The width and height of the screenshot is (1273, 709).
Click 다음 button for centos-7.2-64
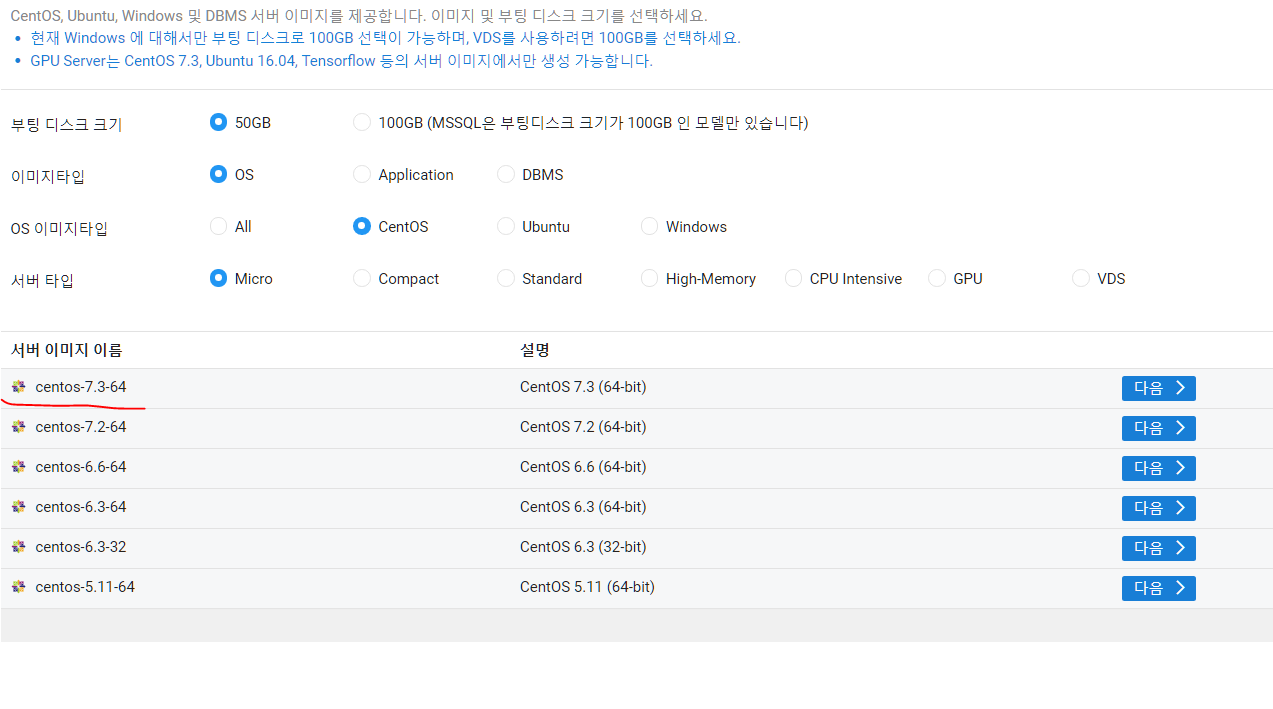pos(1158,428)
